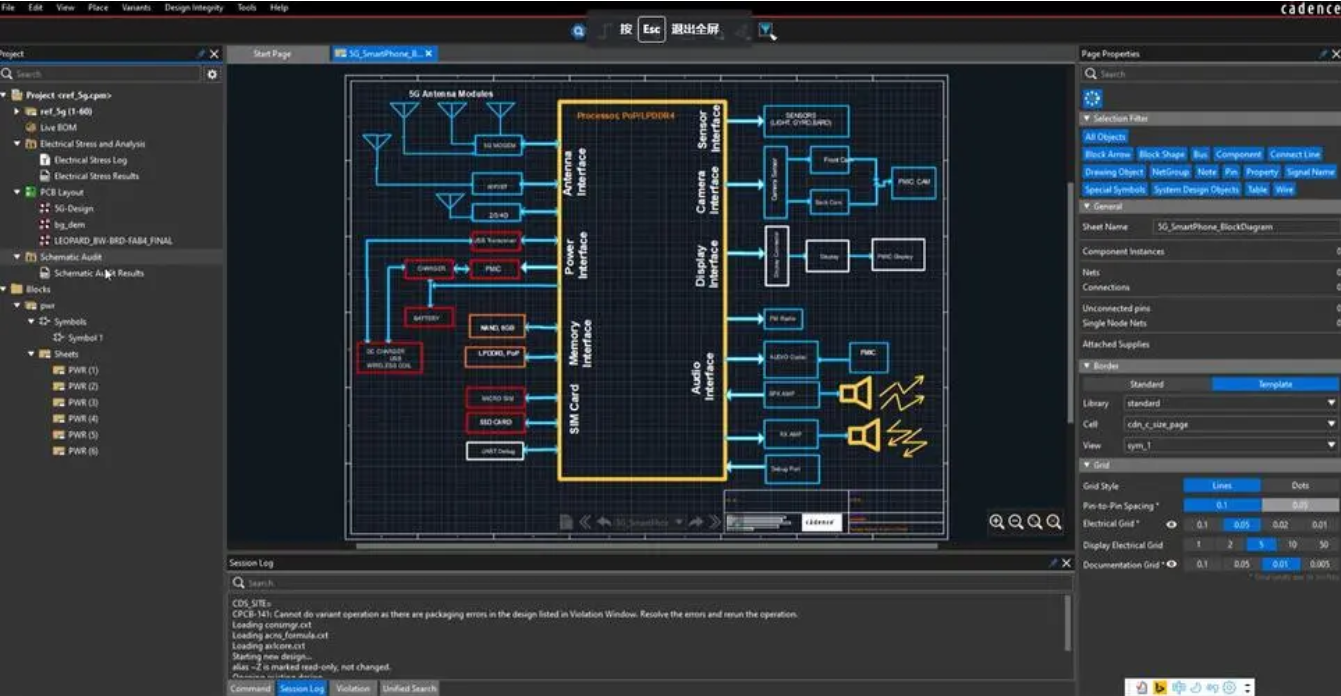The height and width of the screenshot is (696, 1341).
Task: Pin the Session Log panel
Action: coord(1052,563)
